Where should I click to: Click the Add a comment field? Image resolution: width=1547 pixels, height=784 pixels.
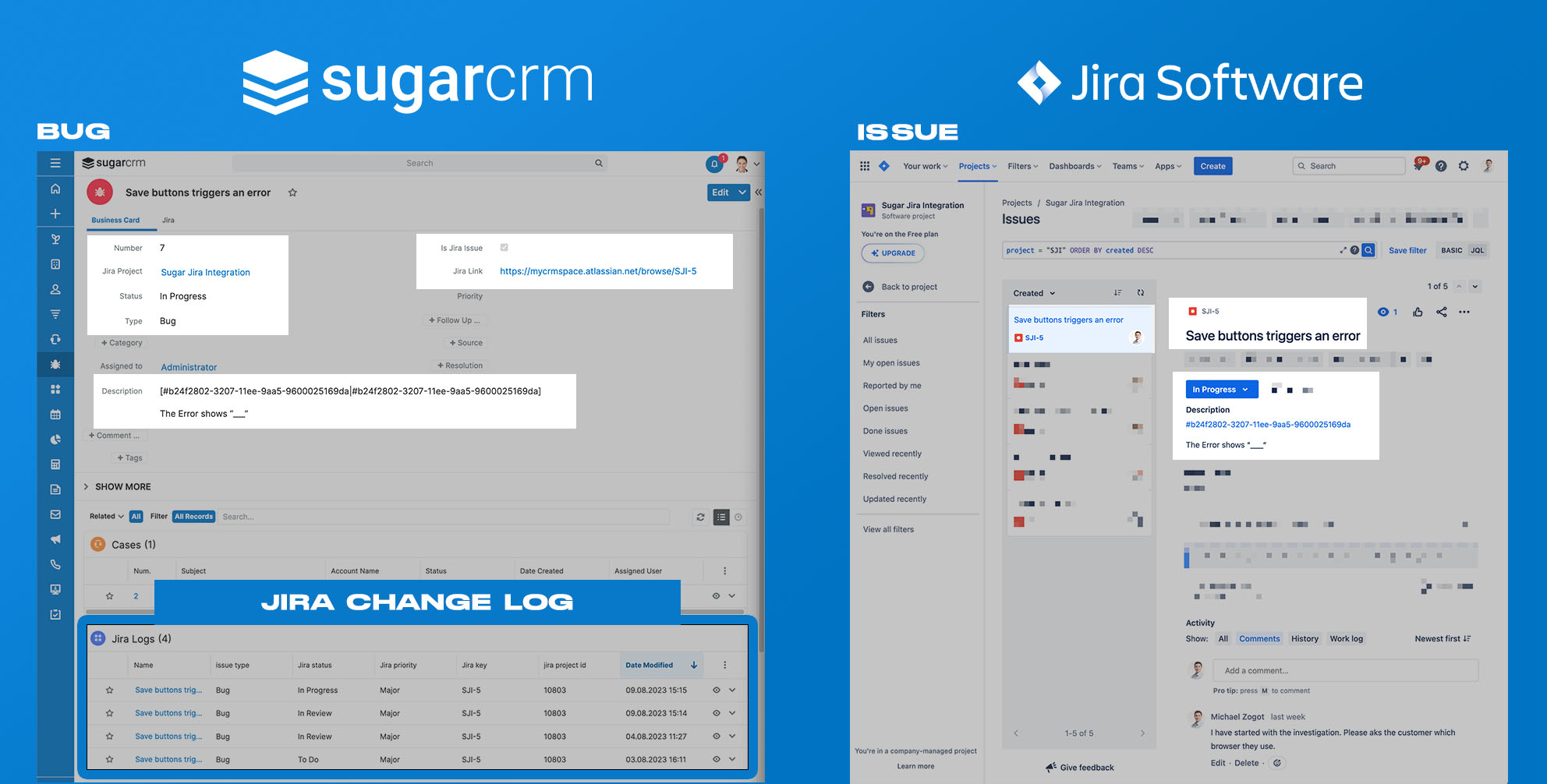[x=1346, y=670]
